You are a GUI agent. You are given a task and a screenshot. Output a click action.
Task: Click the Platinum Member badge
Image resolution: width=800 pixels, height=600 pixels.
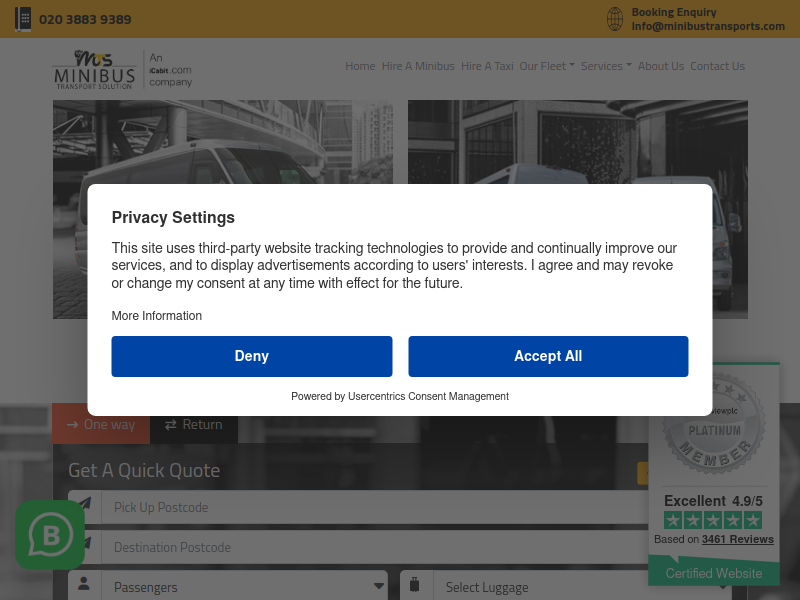(x=714, y=424)
